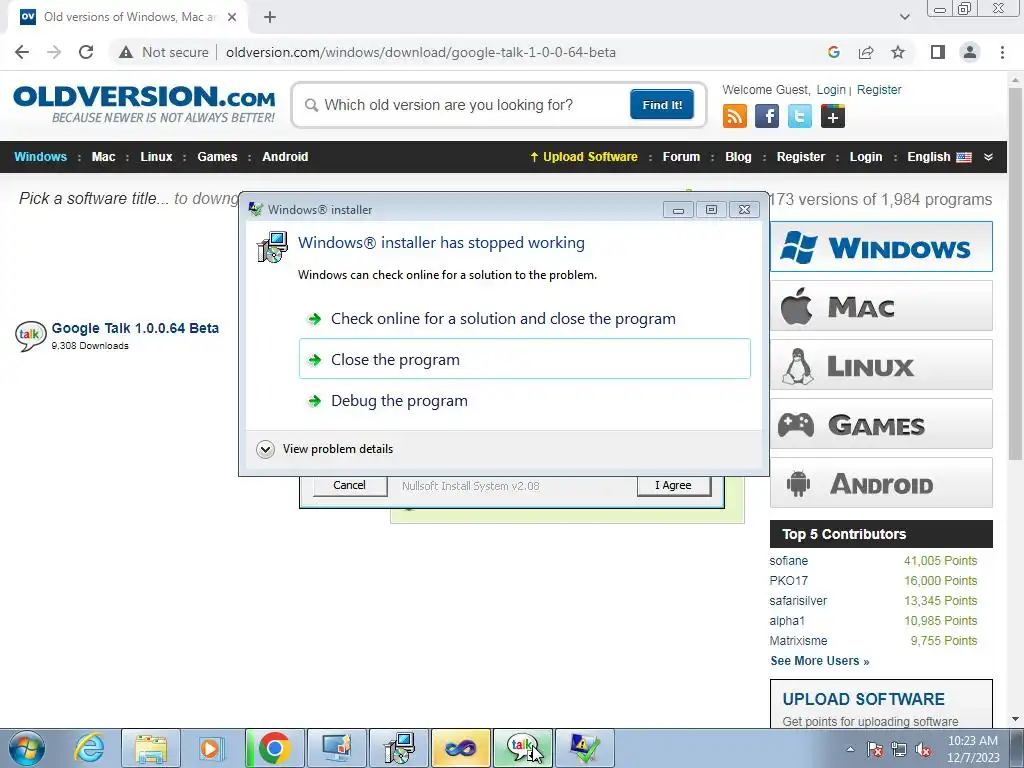Click the Twitter icon

(799, 116)
